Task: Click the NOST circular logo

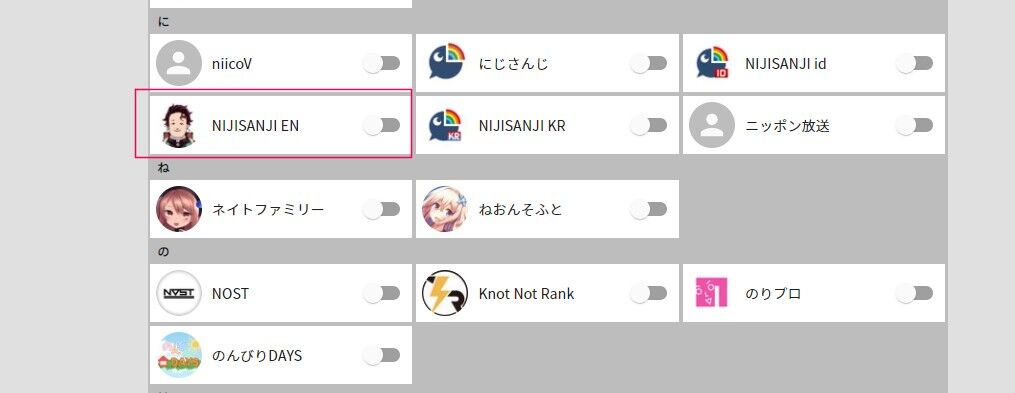Action: pyautogui.click(x=179, y=293)
